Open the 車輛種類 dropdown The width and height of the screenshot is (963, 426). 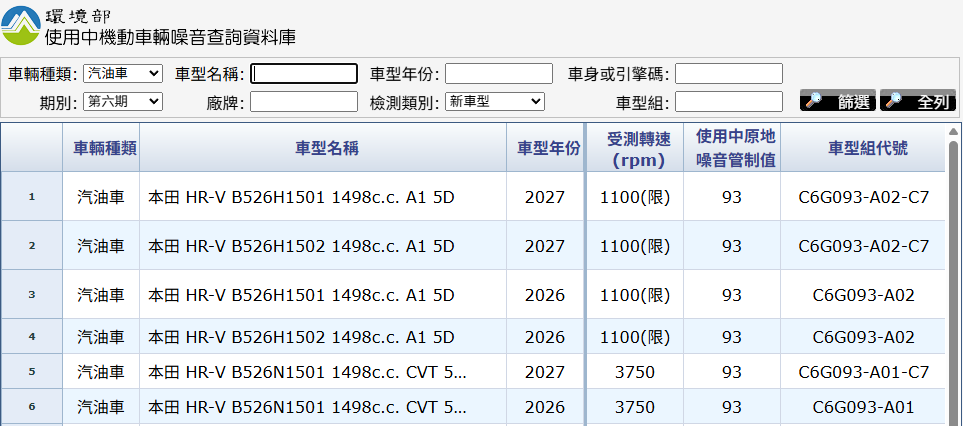(x=123, y=74)
